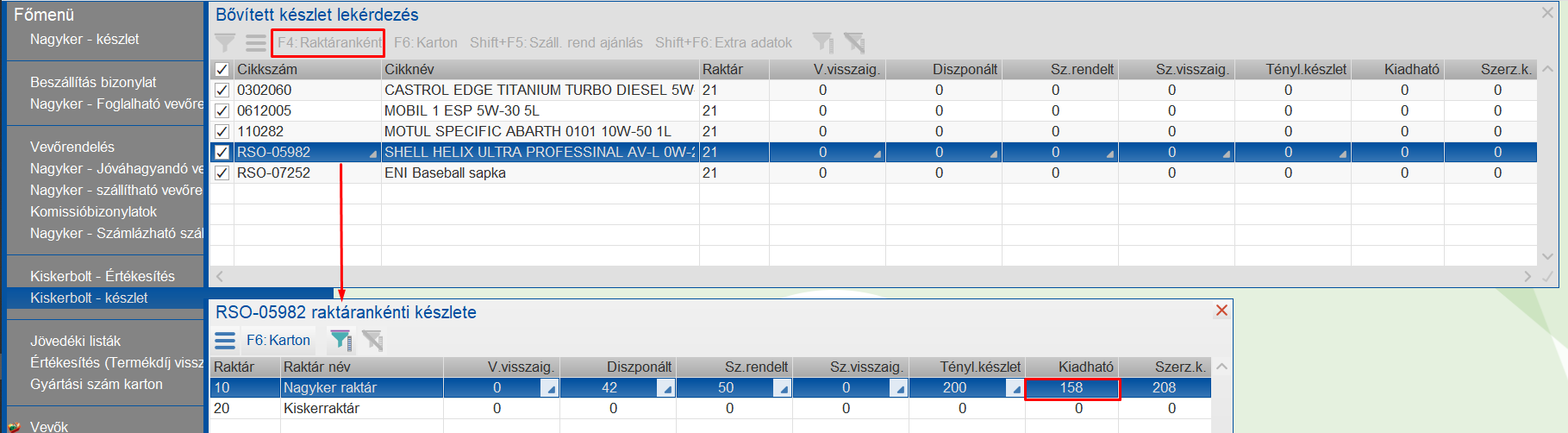The image size is (1568, 433).
Task: Click the clear-filter icon in the lower panel toolbar
Action: pos(372,341)
